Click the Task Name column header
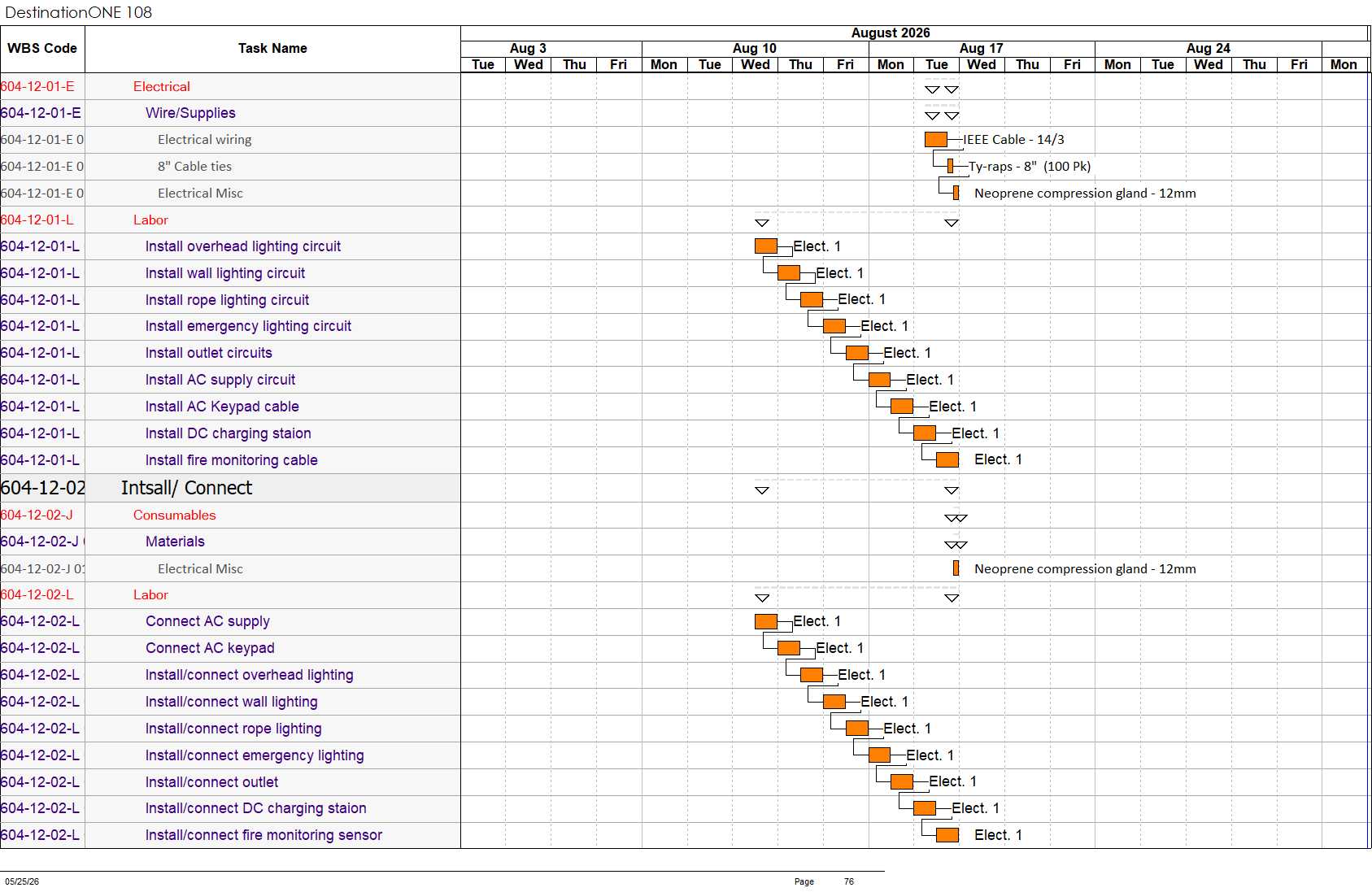This screenshot has height=892, width=1372. pyautogui.click(x=272, y=49)
